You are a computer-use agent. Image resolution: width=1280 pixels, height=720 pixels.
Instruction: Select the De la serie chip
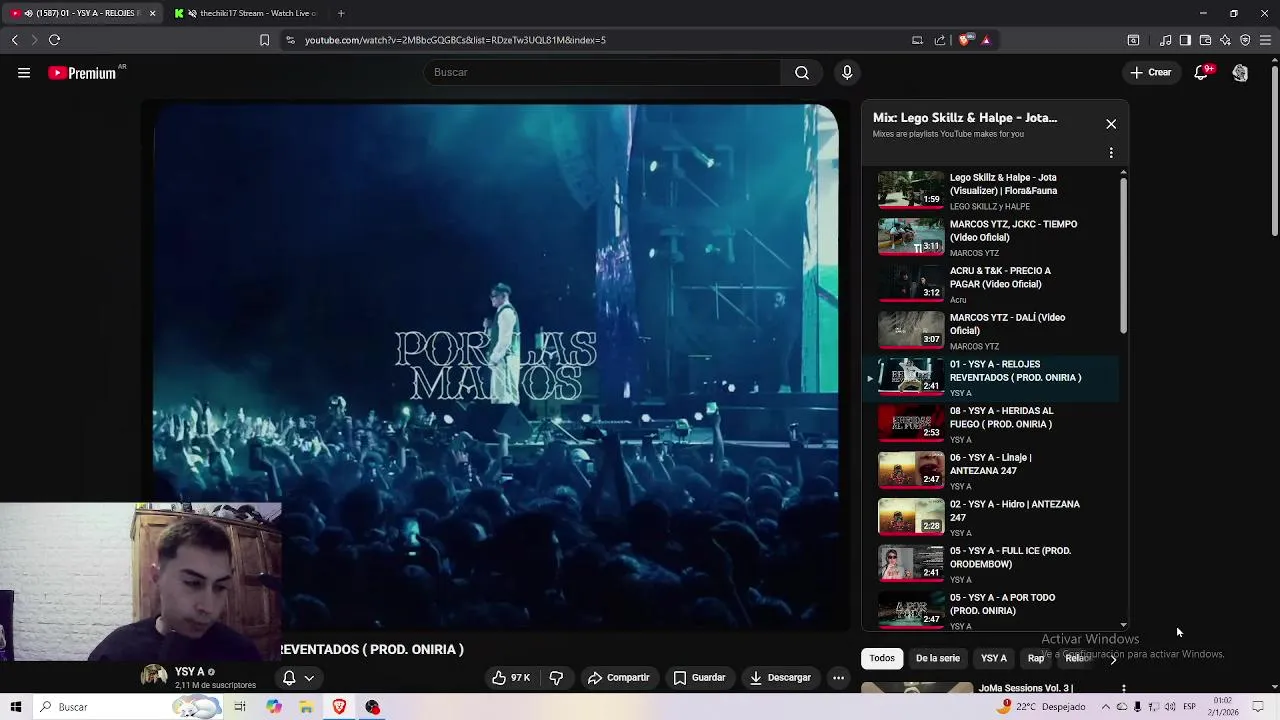click(938, 658)
